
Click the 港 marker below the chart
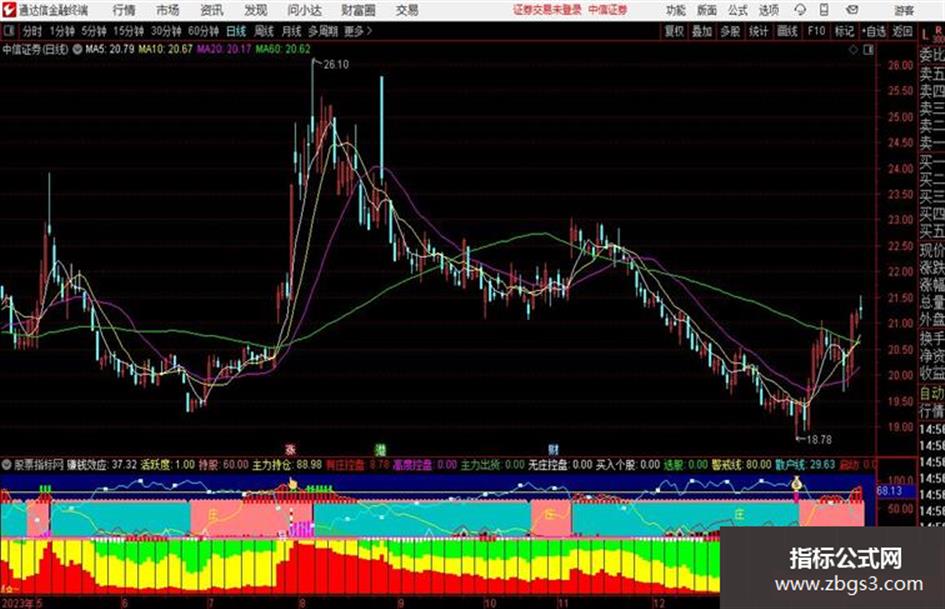tap(380, 450)
